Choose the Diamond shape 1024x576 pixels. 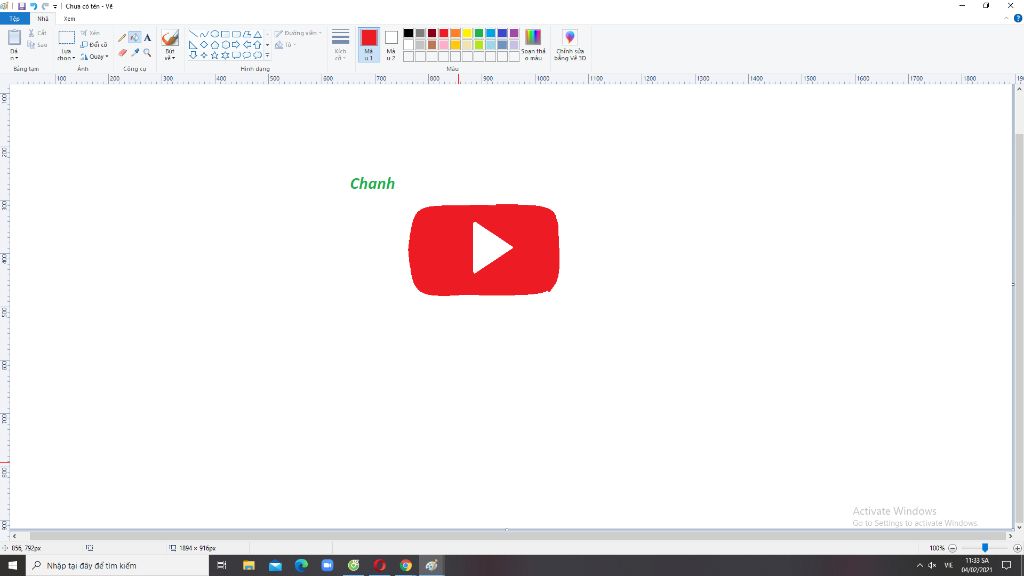[204, 44]
